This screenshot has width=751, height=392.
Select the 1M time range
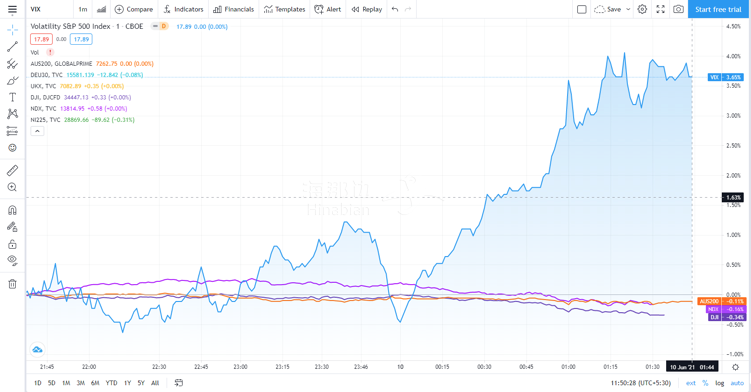[66, 383]
